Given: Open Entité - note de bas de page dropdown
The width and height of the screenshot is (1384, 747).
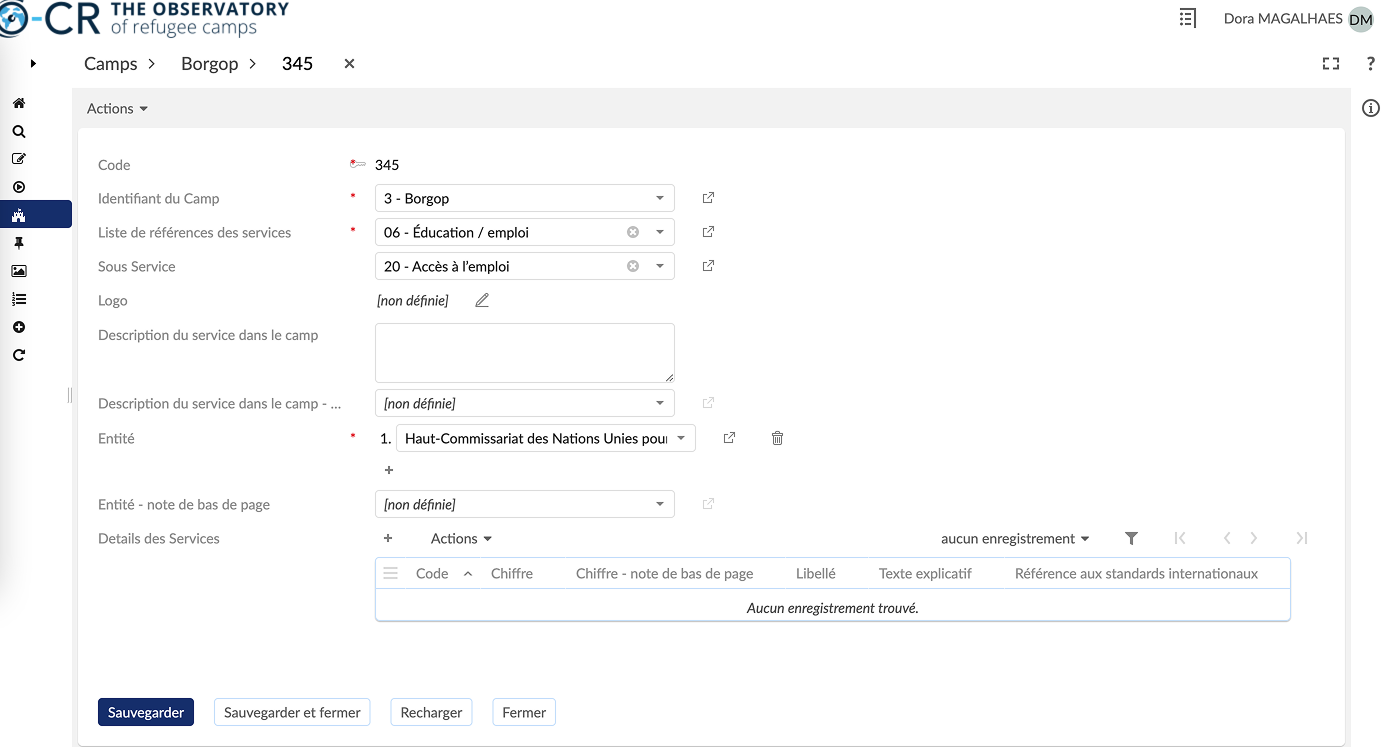Looking at the screenshot, I should click(660, 504).
